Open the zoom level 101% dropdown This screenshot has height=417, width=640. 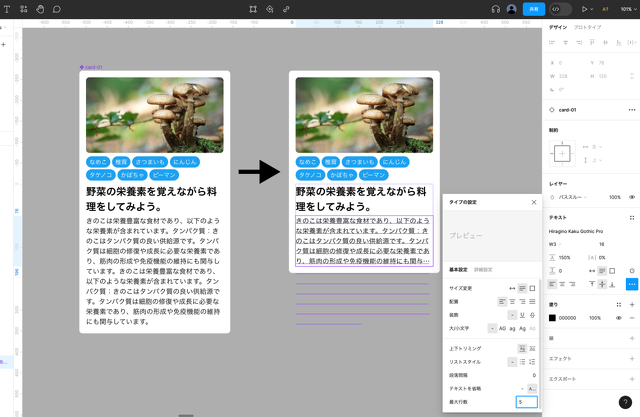pos(625,9)
